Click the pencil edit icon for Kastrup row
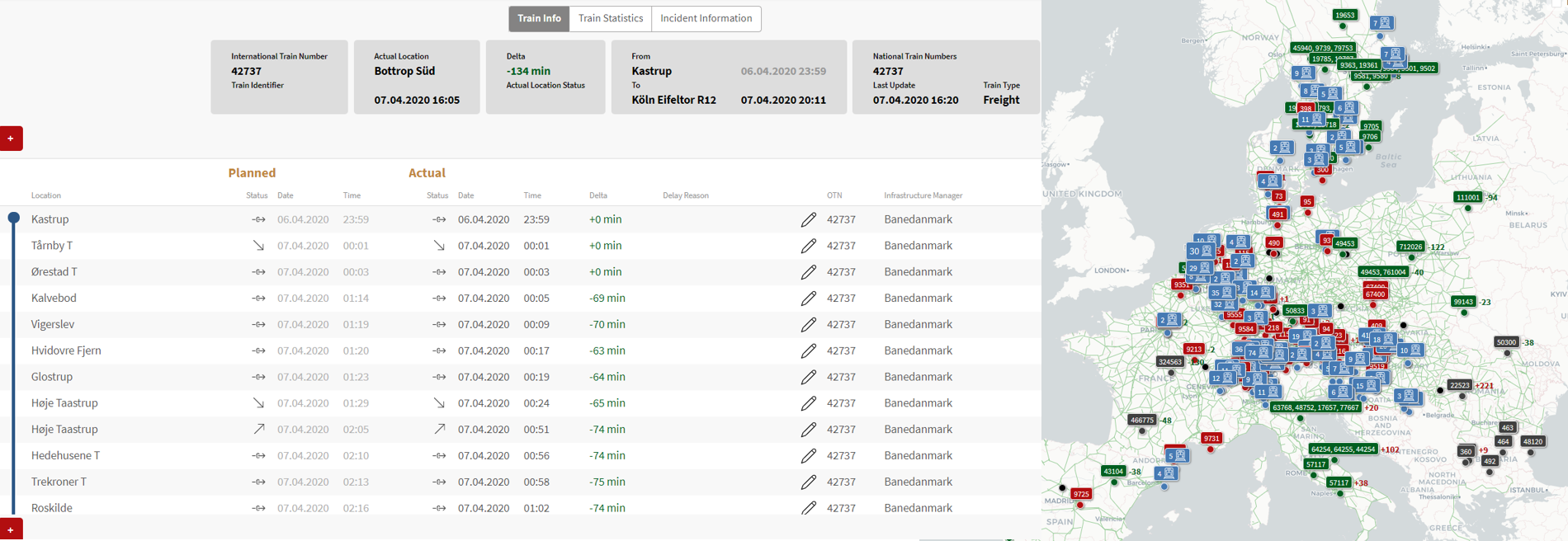This screenshot has height=541, width=1568. pyautogui.click(x=808, y=219)
